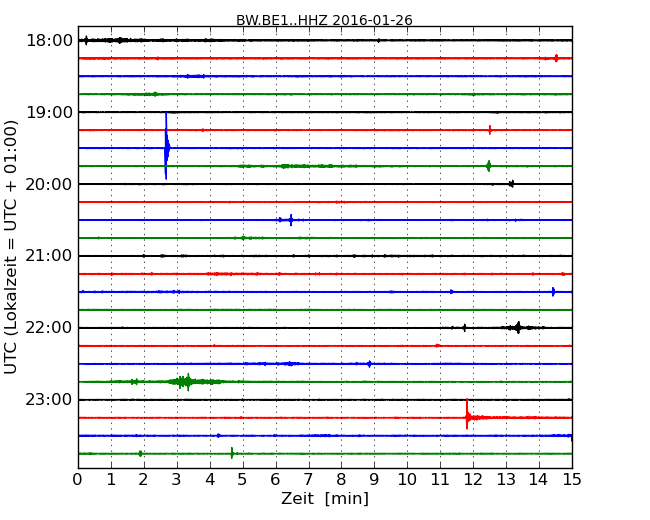The image size is (650, 520).
Task: Select the 20:00 y-axis tick label
Action: point(49,184)
